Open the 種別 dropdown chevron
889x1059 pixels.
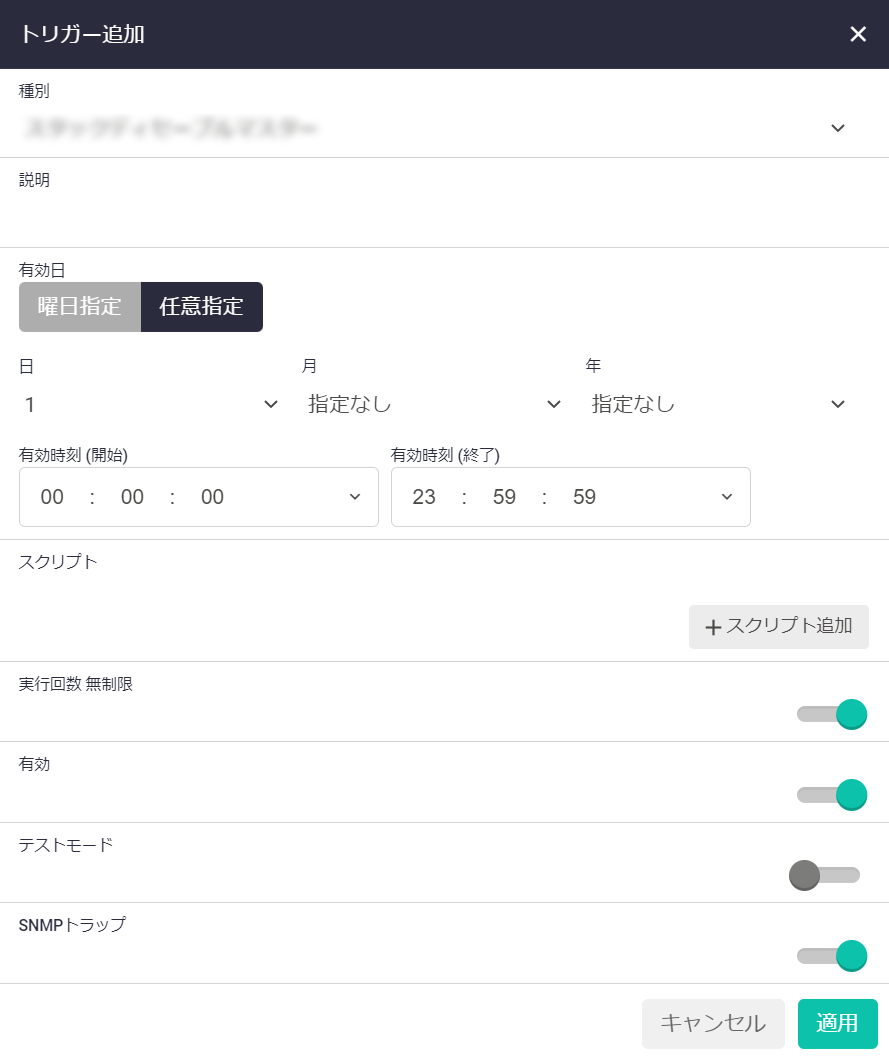[x=838, y=128]
